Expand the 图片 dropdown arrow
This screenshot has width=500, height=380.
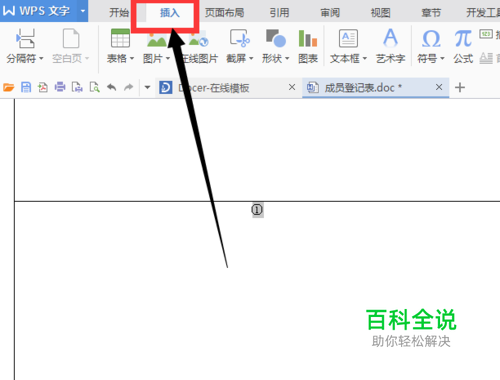[x=168, y=59]
